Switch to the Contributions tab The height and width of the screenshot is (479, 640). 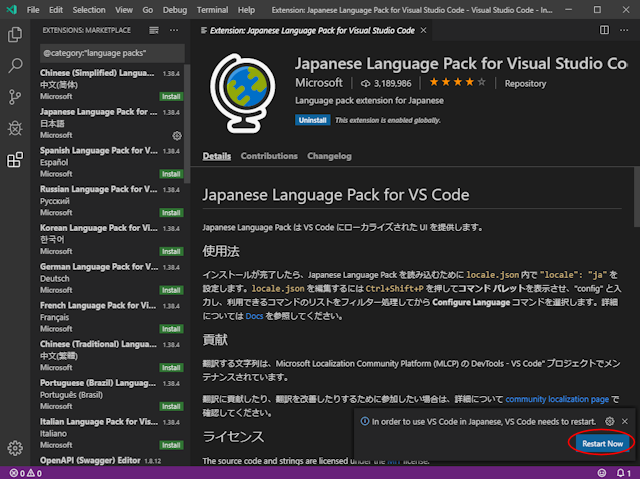[x=269, y=156]
